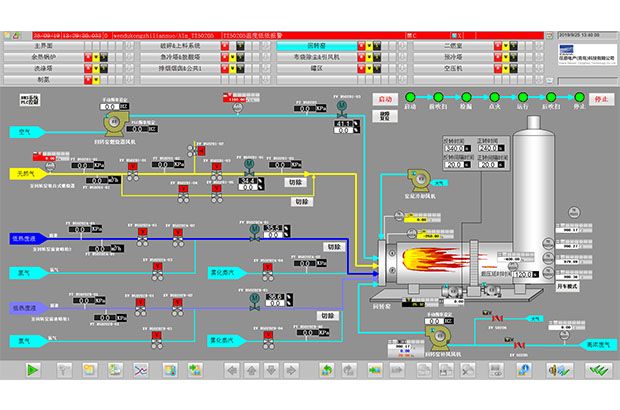Image resolution: width=620 pixels, height=410 pixels.
Task: Open the 主界面 main screen tab
Action: [42, 46]
